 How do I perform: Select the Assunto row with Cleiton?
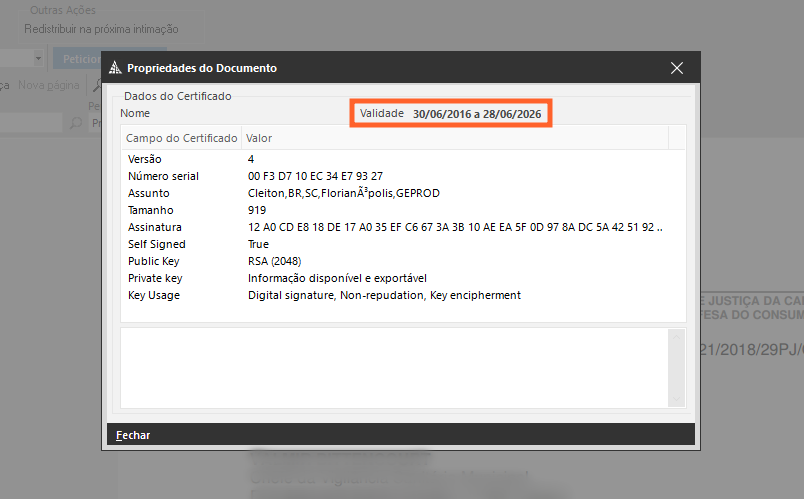[149, 193]
